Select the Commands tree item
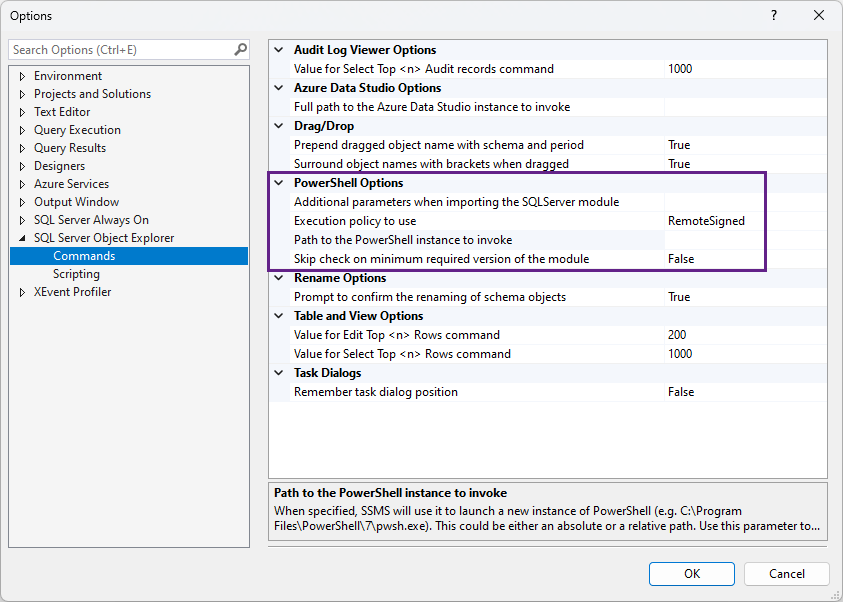Screen dimensions: 843x602 pos(84,256)
